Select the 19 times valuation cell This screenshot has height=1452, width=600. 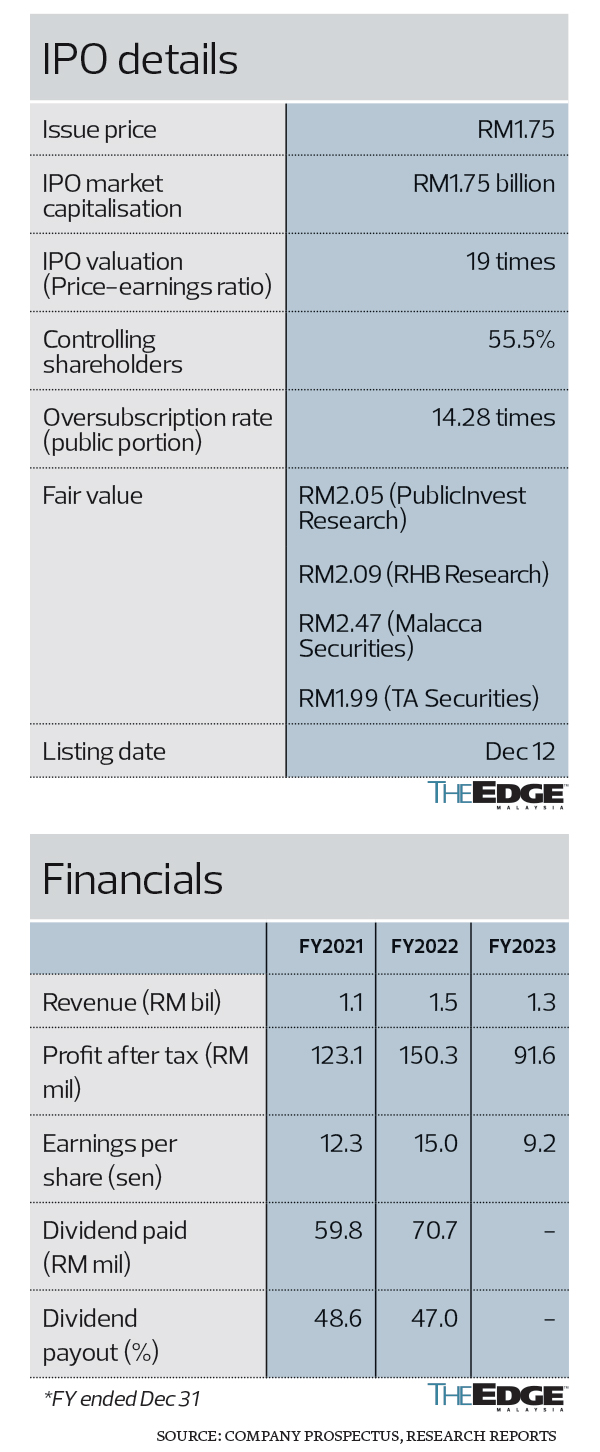511,261
